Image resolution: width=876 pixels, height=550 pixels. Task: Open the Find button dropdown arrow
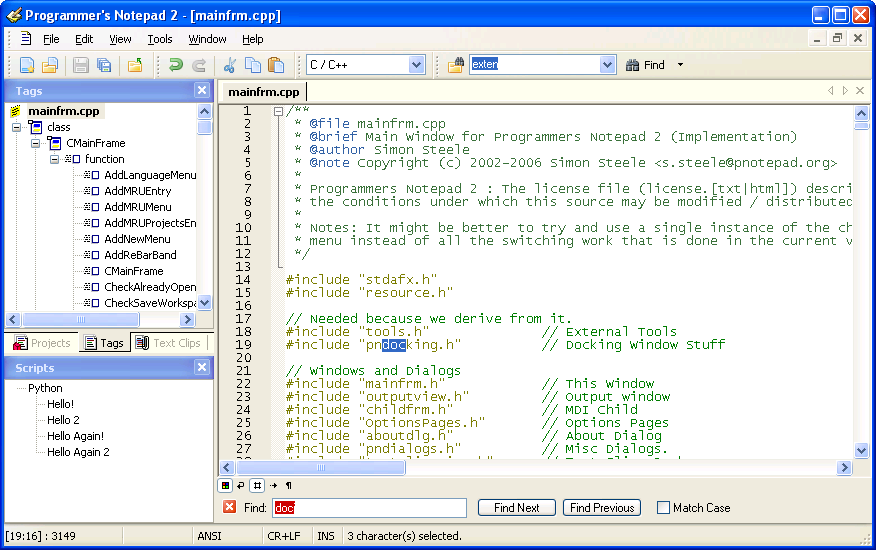[x=680, y=65]
